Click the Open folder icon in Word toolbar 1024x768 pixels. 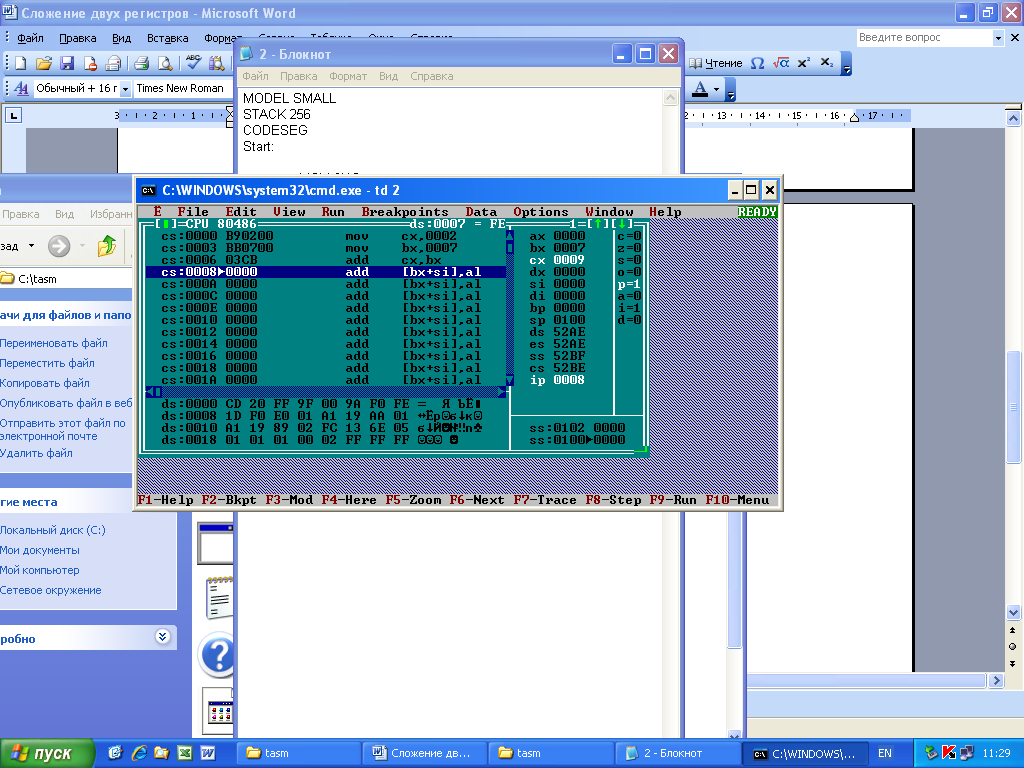pos(44,63)
